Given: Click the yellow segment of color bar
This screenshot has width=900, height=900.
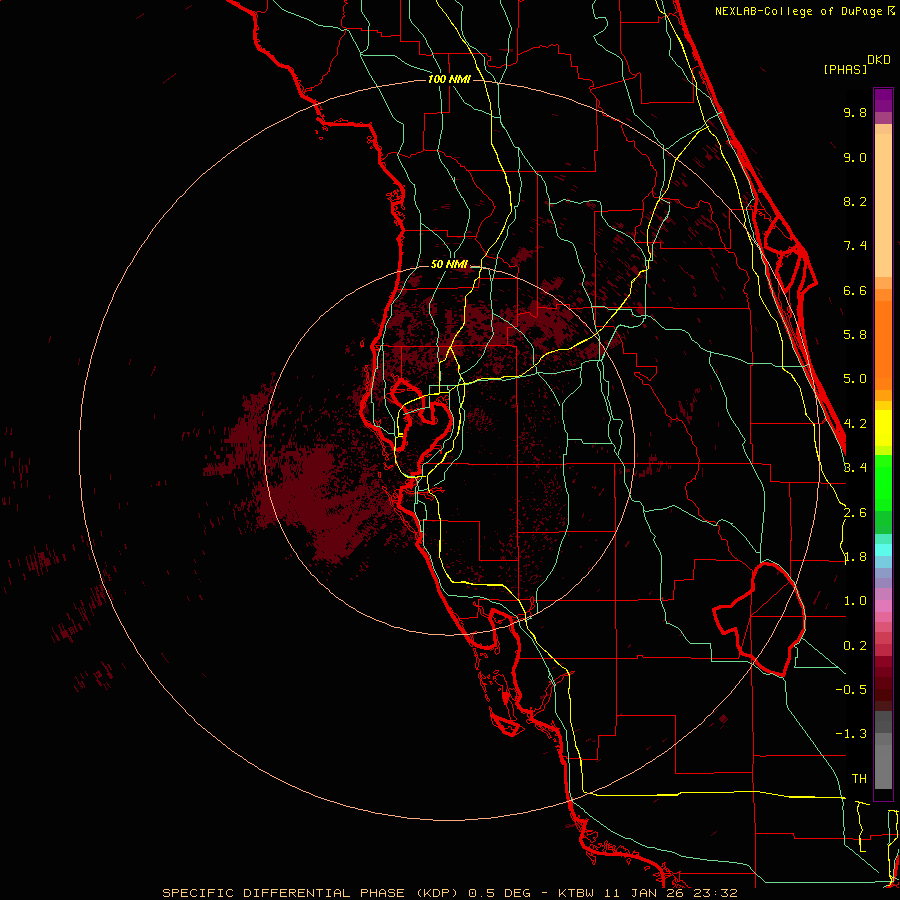Looking at the screenshot, I should pos(883,428).
